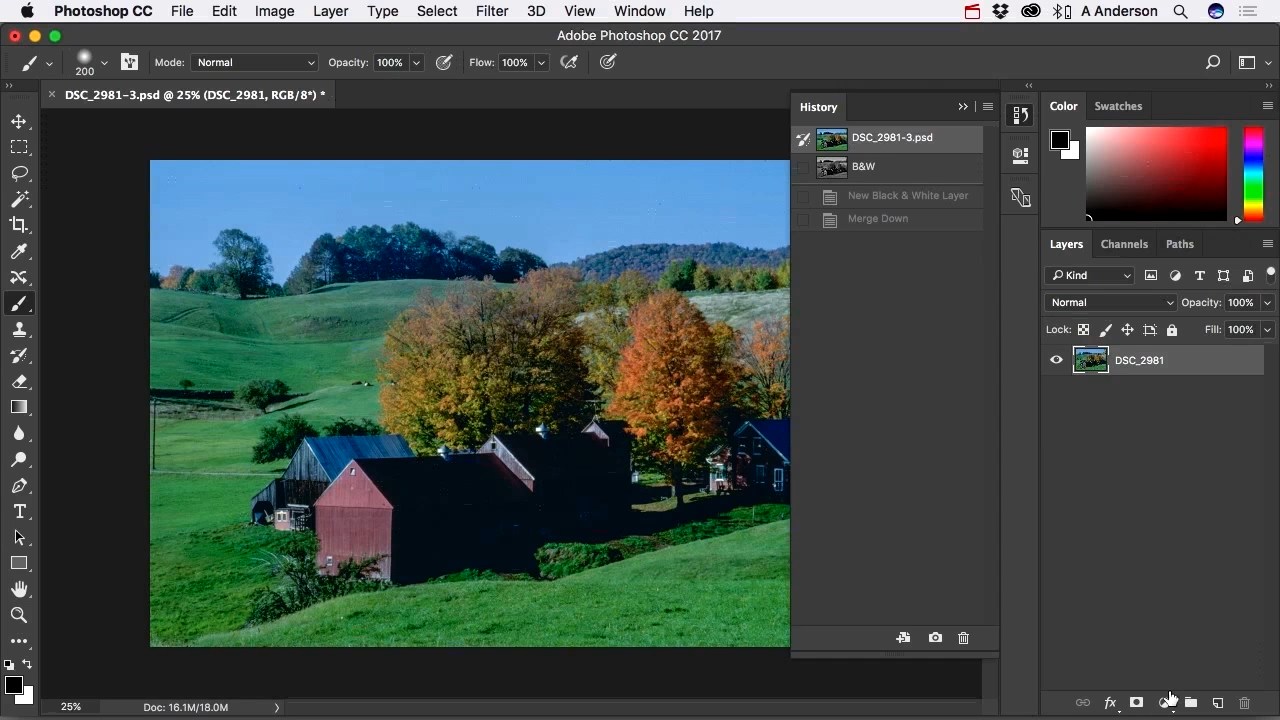Select the Magic Wand tool
The image size is (1280, 720).
coord(19,199)
